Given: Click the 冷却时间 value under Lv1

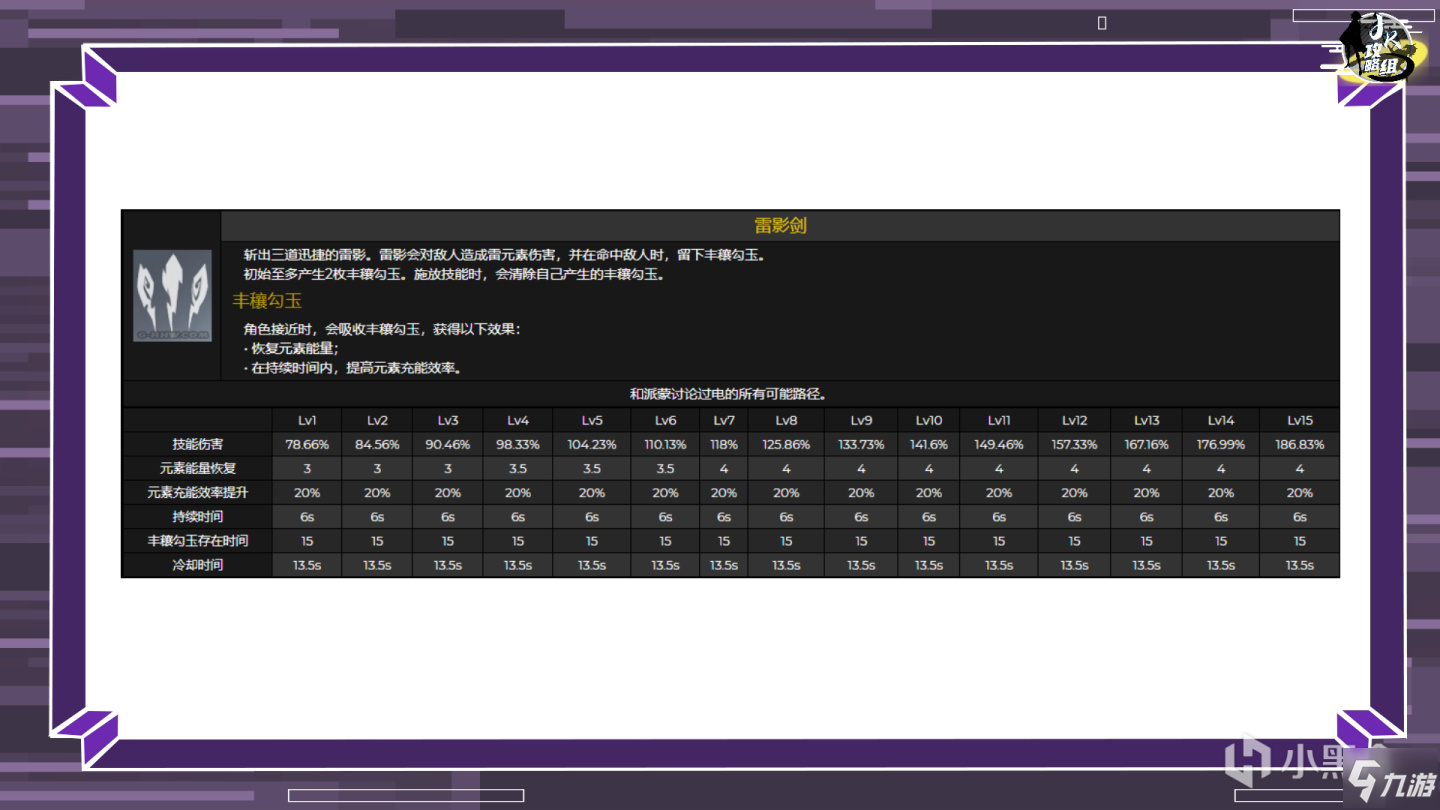Looking at the screenshot, I should pos(307,565).
